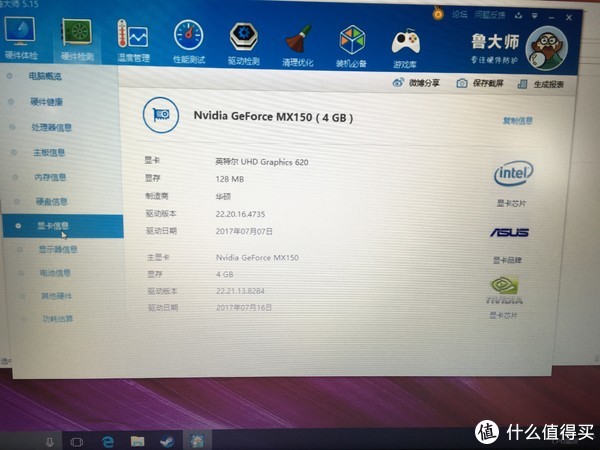Viewport: 600px width, 450px height.
Task: Click the 华硕 manufacturer value
Action: pos(223,197)
